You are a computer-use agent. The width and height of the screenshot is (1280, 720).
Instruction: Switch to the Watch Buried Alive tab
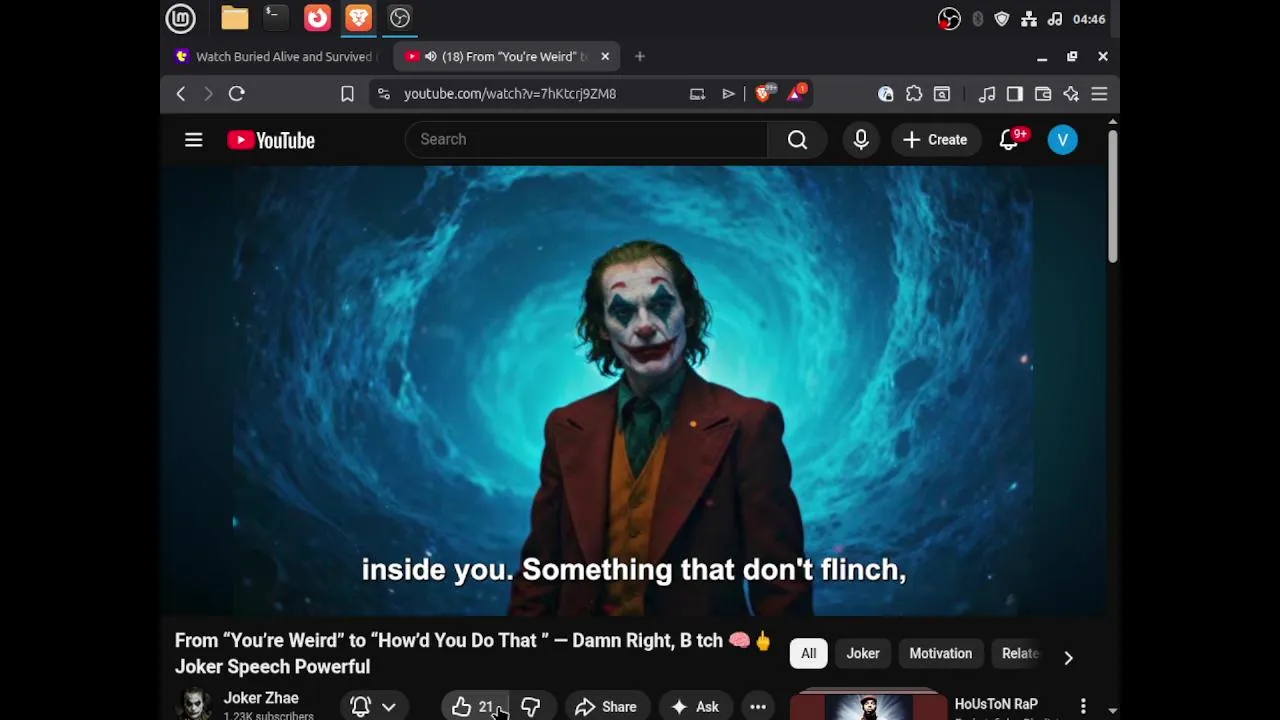point(275,57)
